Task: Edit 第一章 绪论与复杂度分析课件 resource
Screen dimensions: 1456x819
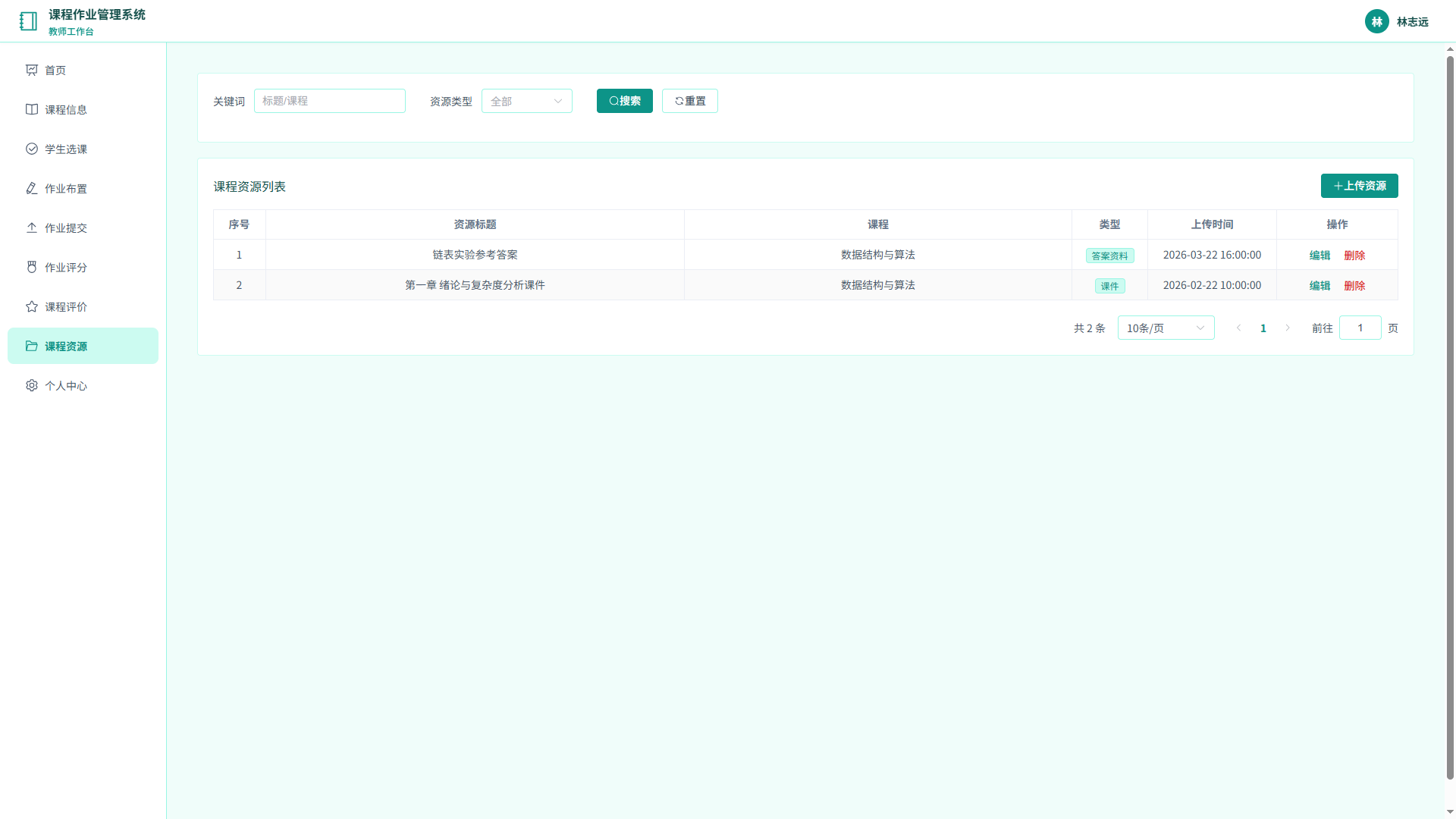Action: click(x=1319, y=286)
